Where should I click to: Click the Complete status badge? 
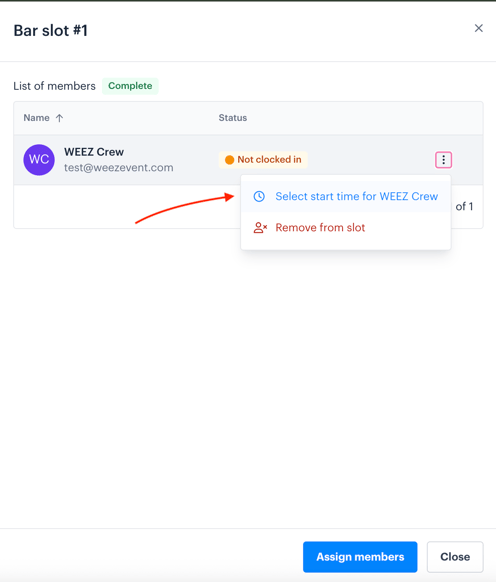click(130, 86)
